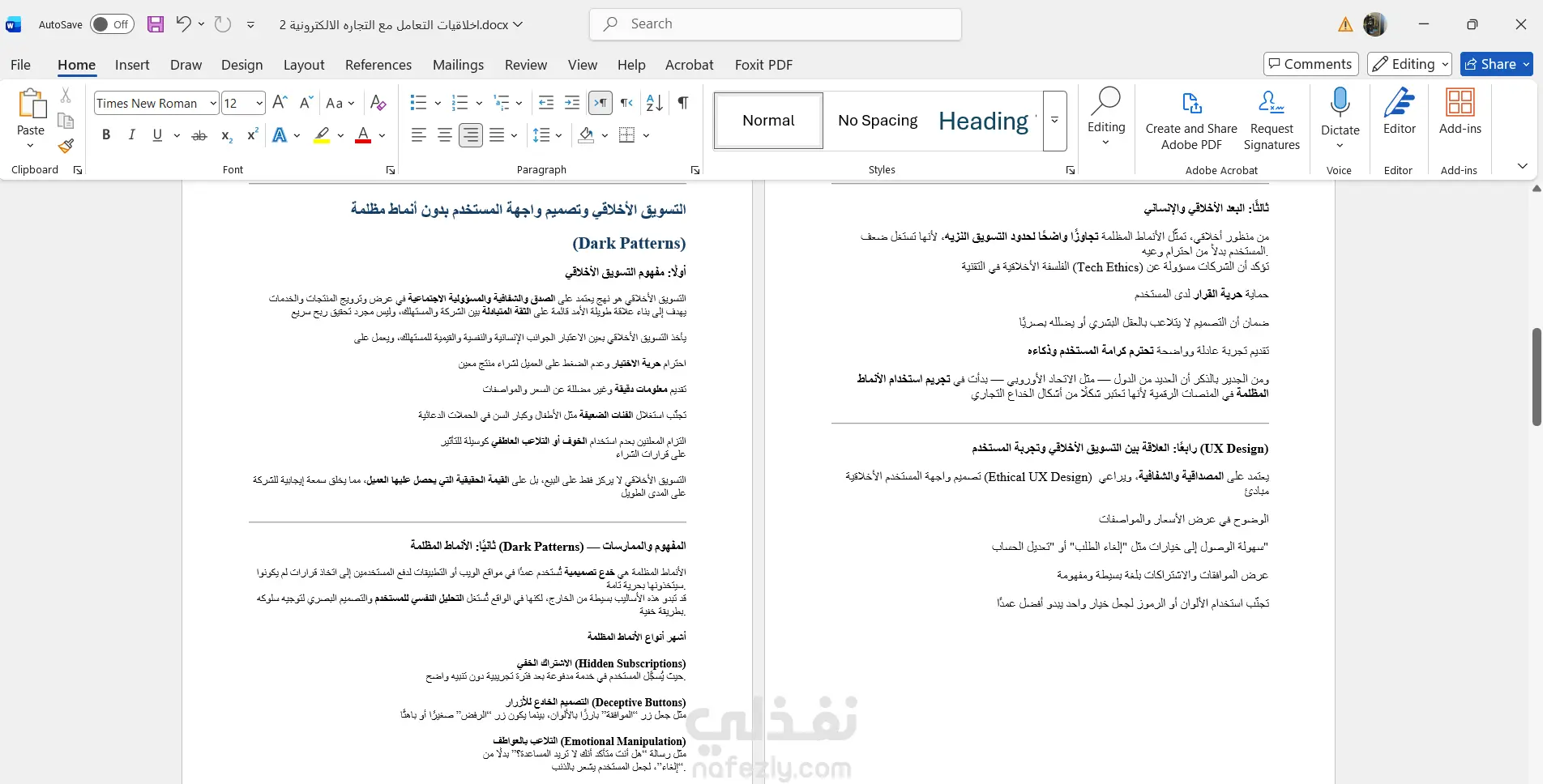Apply the No Spacing style

click(x=878, y=121)
